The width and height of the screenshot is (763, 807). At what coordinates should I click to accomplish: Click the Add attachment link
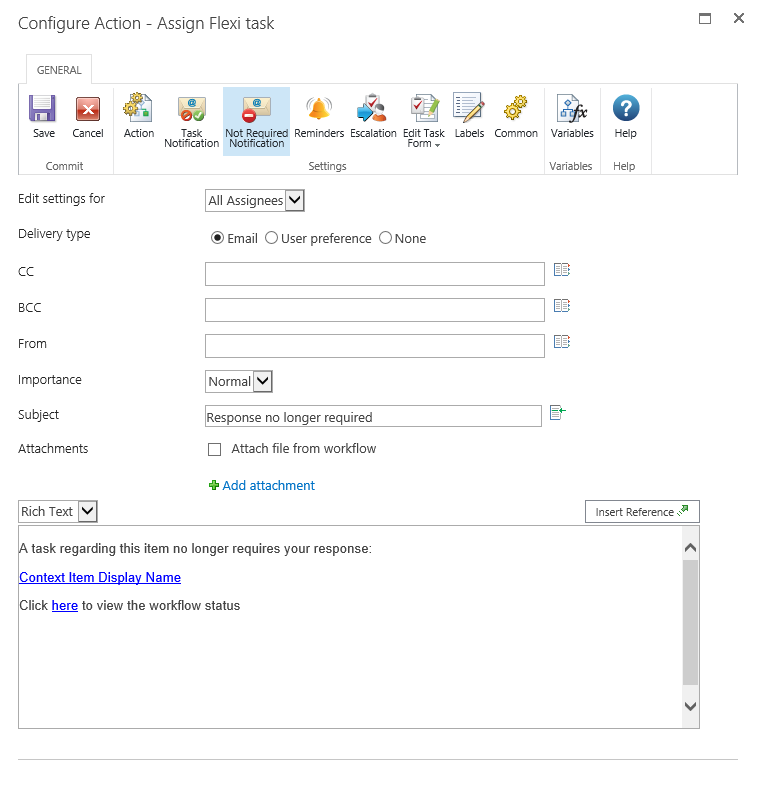tap(268, 486)
